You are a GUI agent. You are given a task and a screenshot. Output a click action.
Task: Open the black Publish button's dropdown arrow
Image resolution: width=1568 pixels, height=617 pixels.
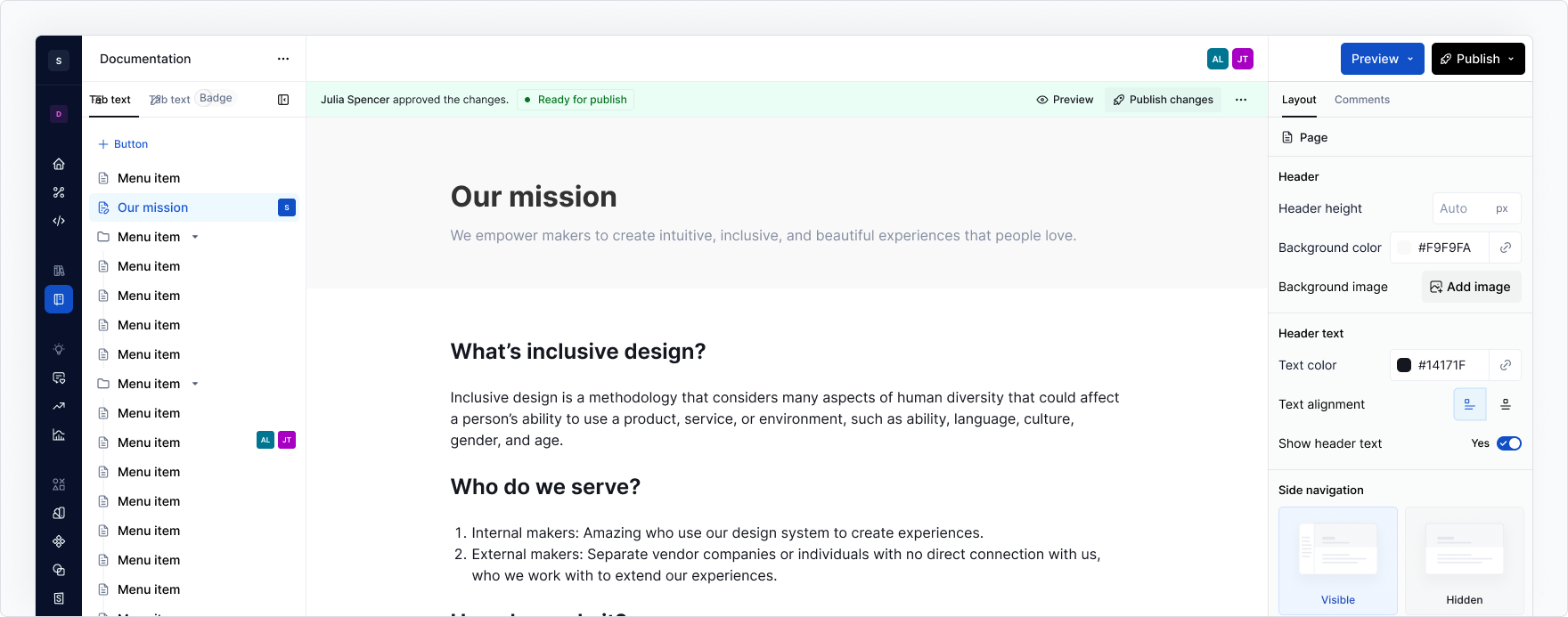pyautogui.click(x=1511, y=59)
